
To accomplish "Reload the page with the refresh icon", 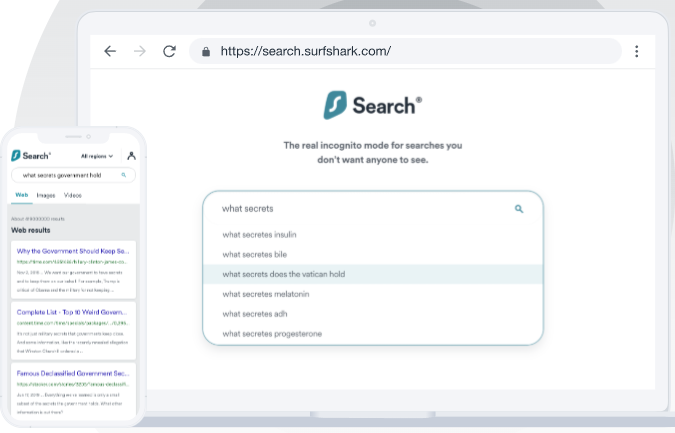I will (169, 51).
